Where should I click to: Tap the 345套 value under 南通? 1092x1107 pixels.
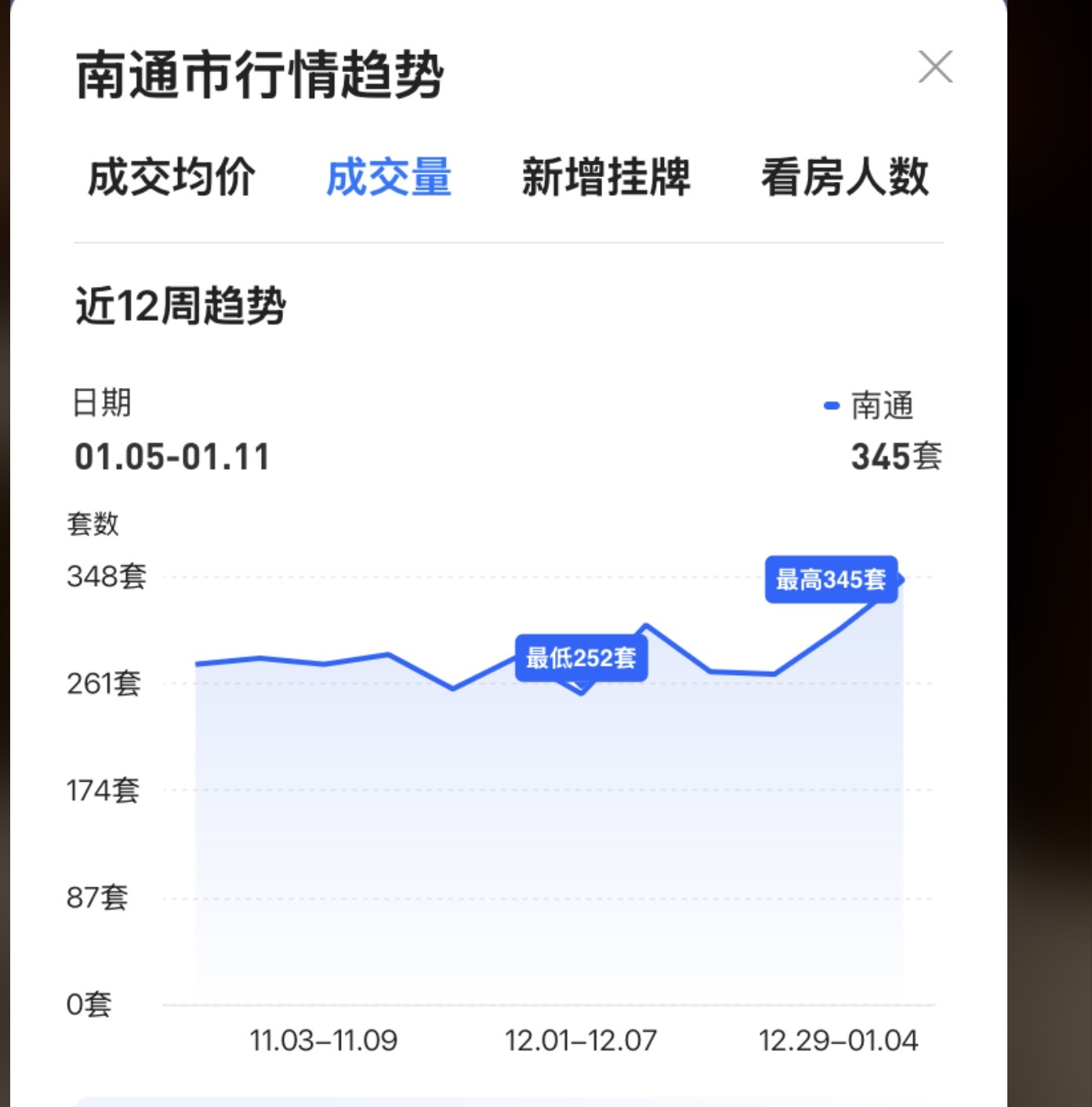pyautogui.click(x=896, y=457)
